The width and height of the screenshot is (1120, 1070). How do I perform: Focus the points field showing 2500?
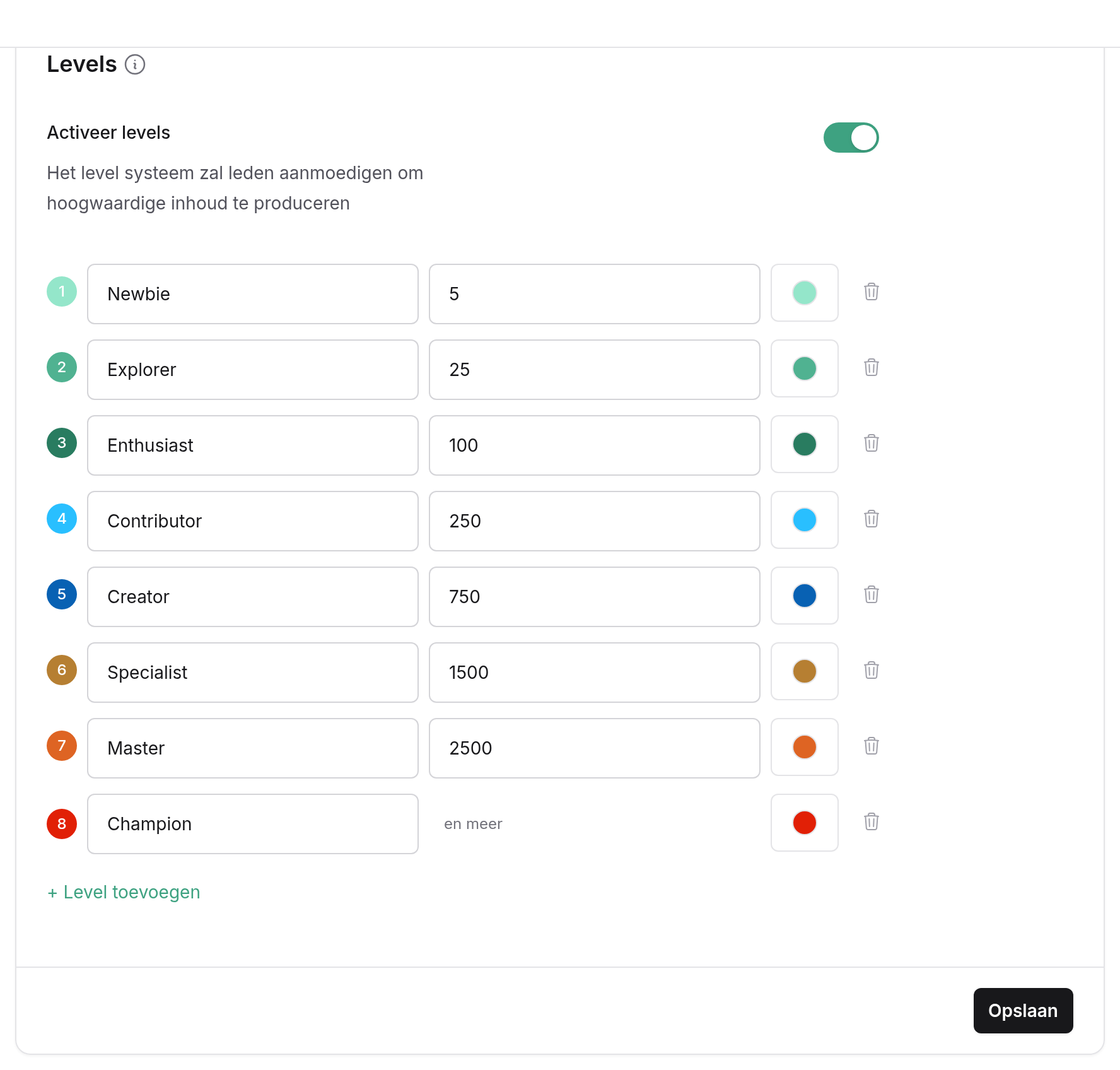595,748
